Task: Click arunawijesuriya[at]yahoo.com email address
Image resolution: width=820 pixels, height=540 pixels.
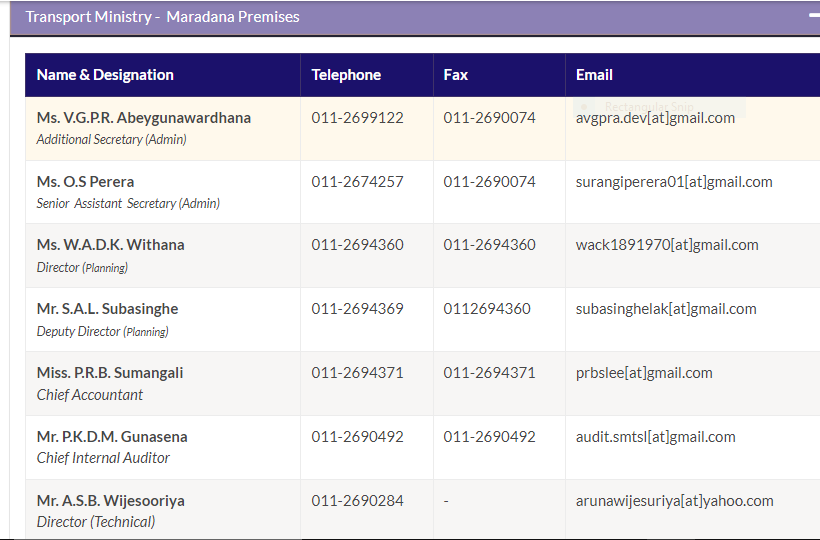Action: click(674, 501)
